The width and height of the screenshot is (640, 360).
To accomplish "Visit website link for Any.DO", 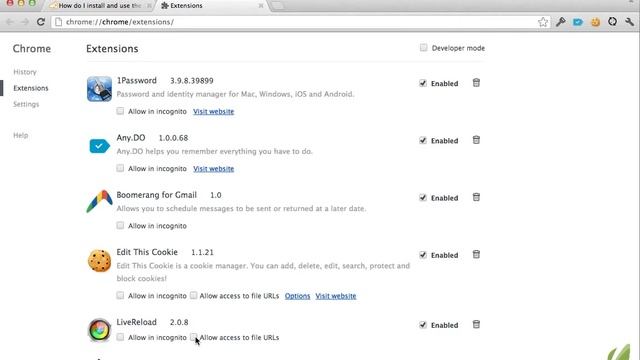I will tap(213, 169).
